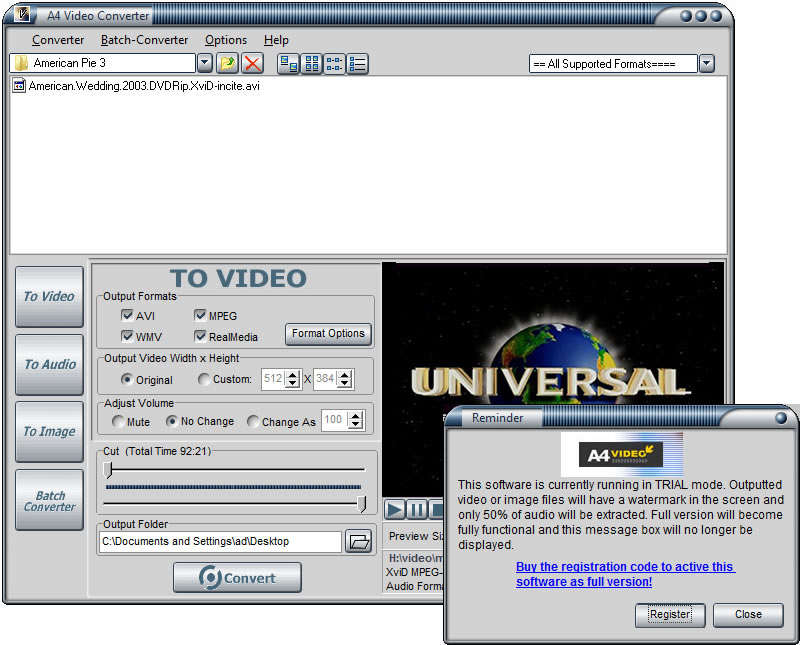The image size is (800, 645).
Task: Open the folder browse icon in toolbar
Action: click(228, 63)
